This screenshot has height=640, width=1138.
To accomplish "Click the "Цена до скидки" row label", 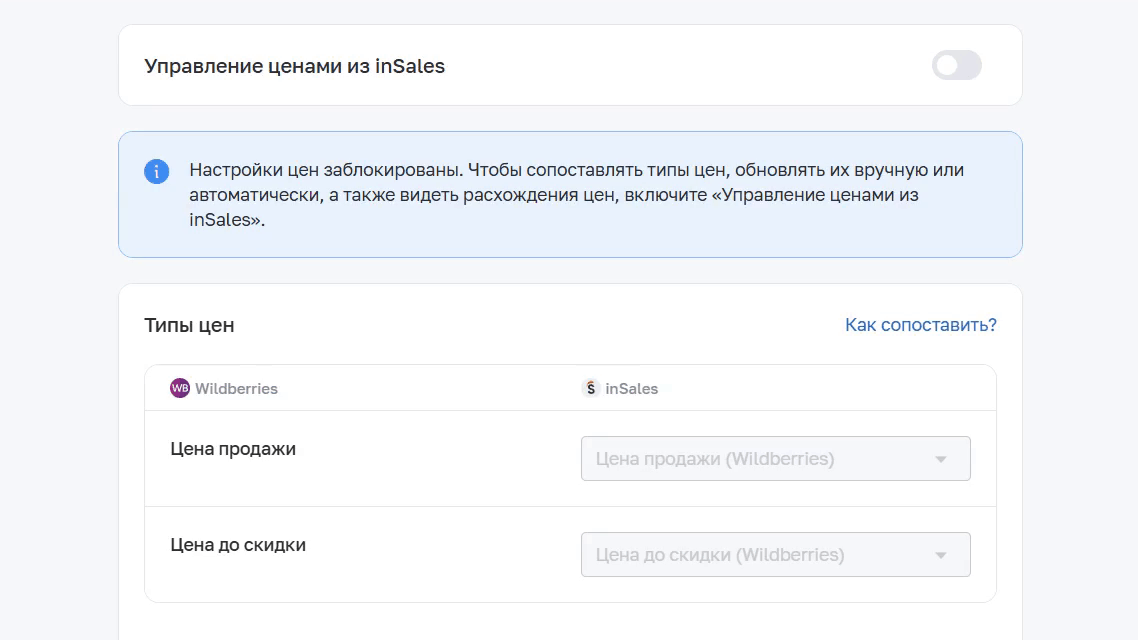I will point(238,544).
